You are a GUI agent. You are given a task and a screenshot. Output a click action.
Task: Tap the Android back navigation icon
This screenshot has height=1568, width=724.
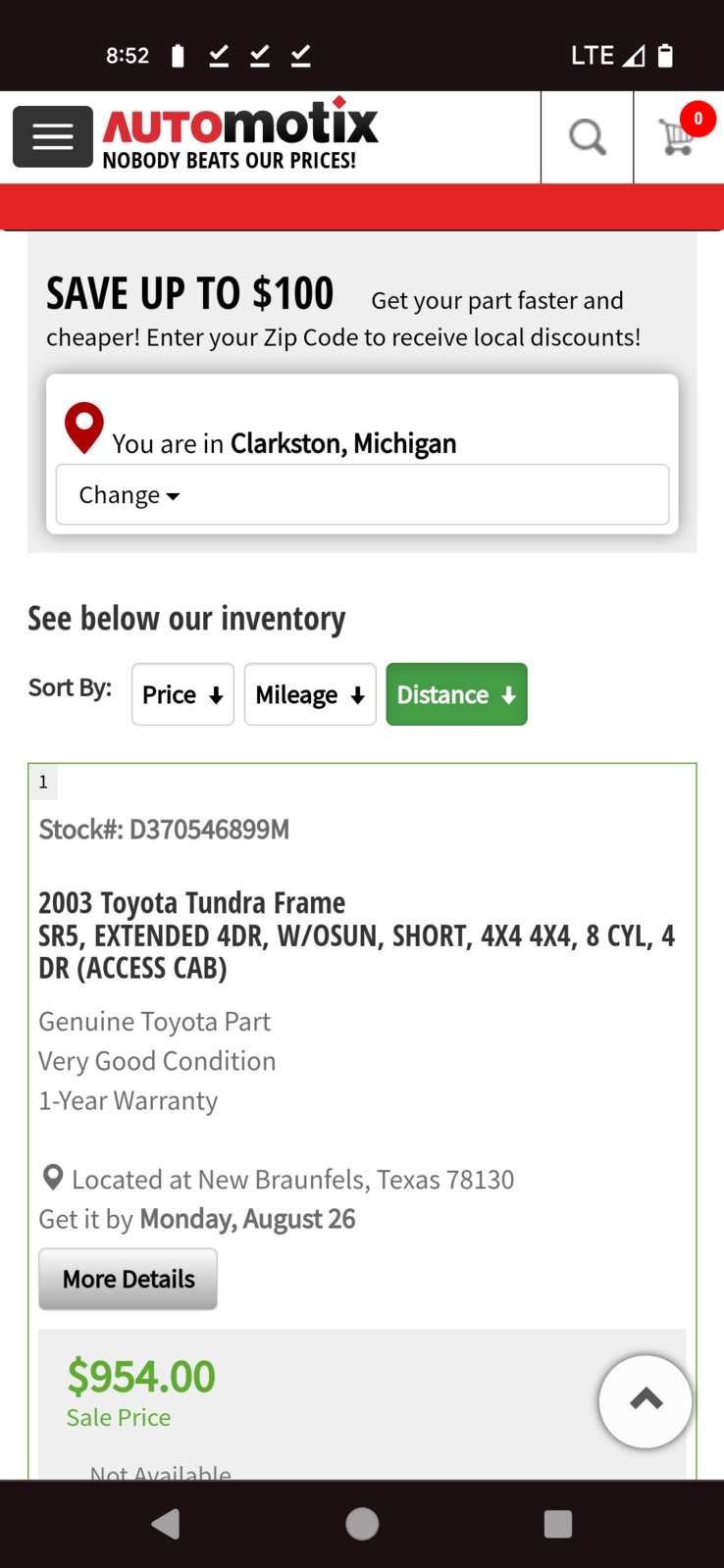[166, 1524]
